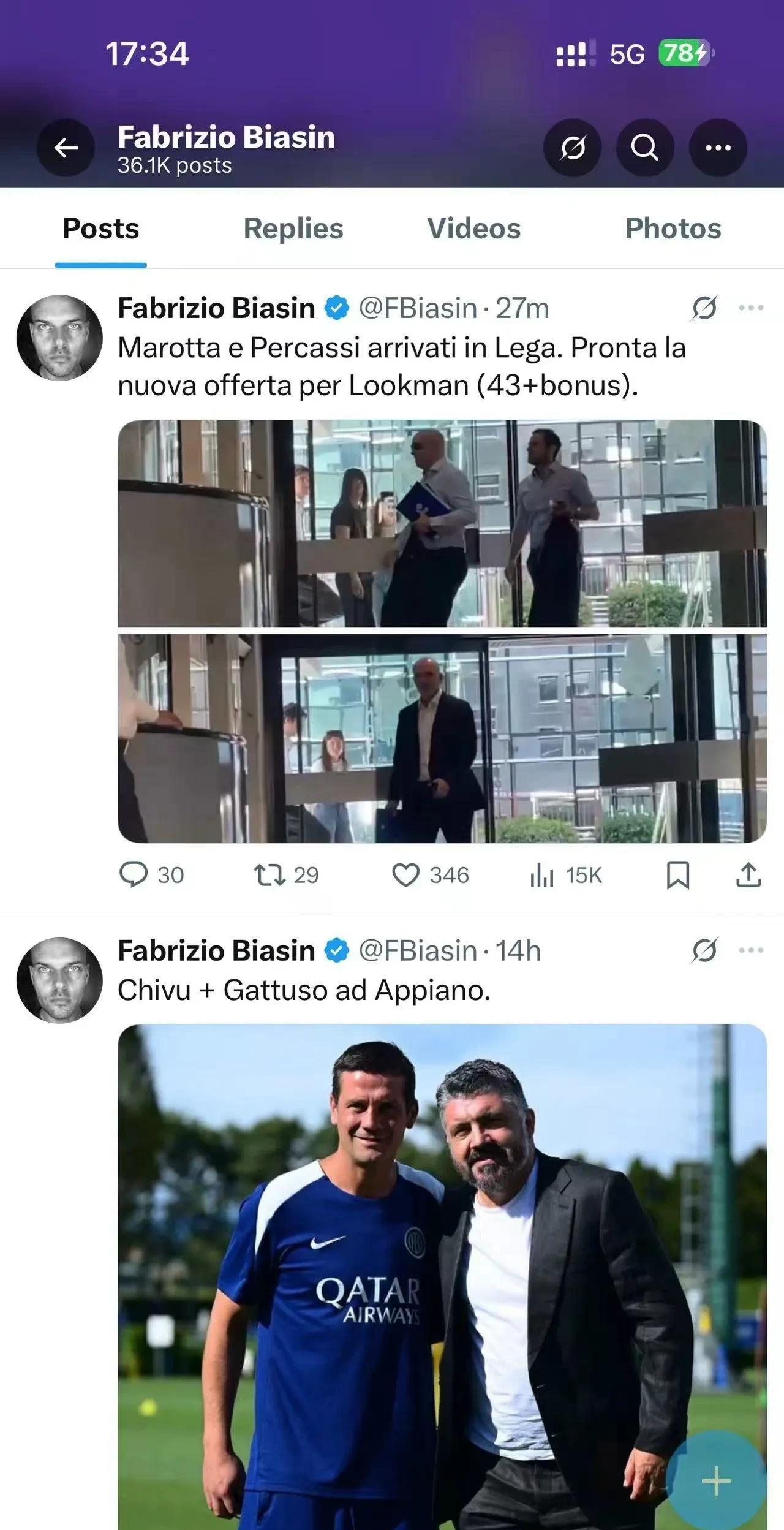Open more options on the 27m post
The image size is (784, 1530).
pos(751,308)
